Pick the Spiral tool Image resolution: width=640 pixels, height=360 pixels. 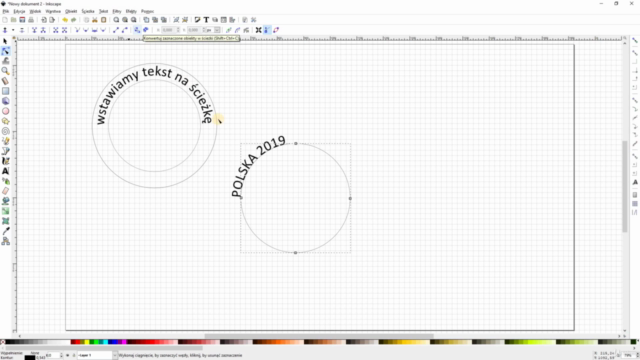[5, 131]
